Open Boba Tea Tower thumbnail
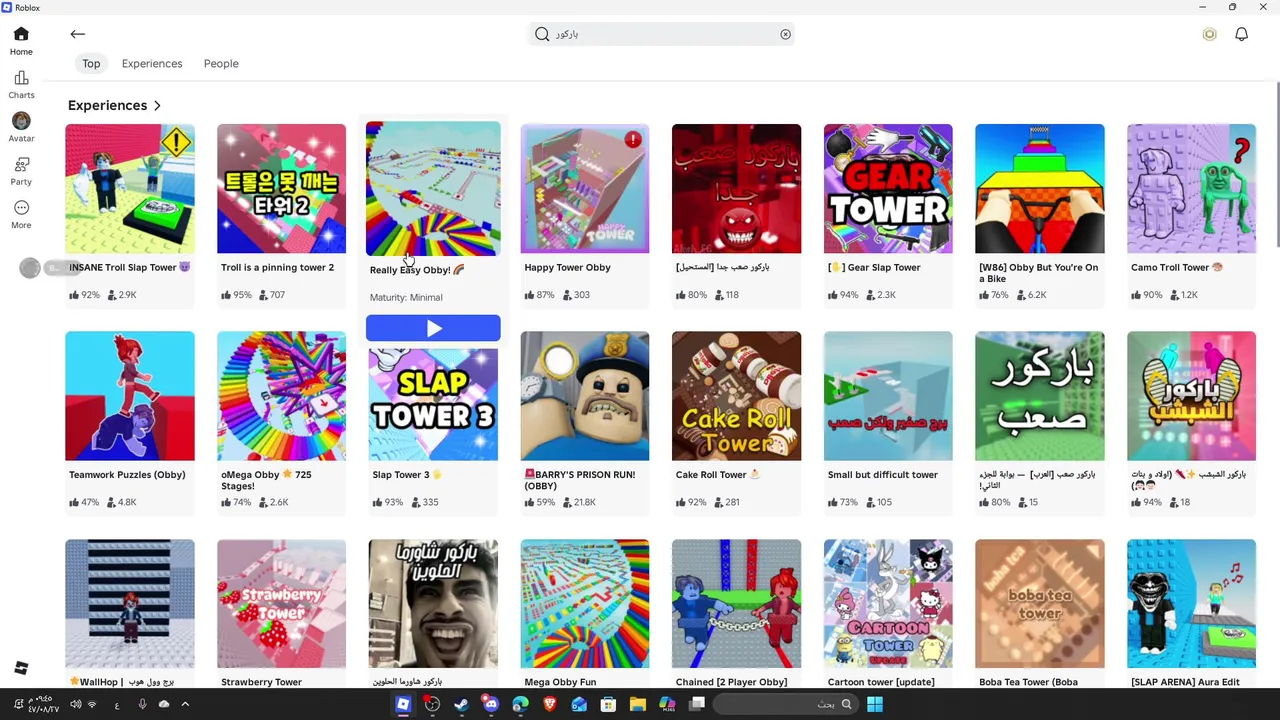The width and height of the screenshot is (1280, 720). [x=1040, y=604]
